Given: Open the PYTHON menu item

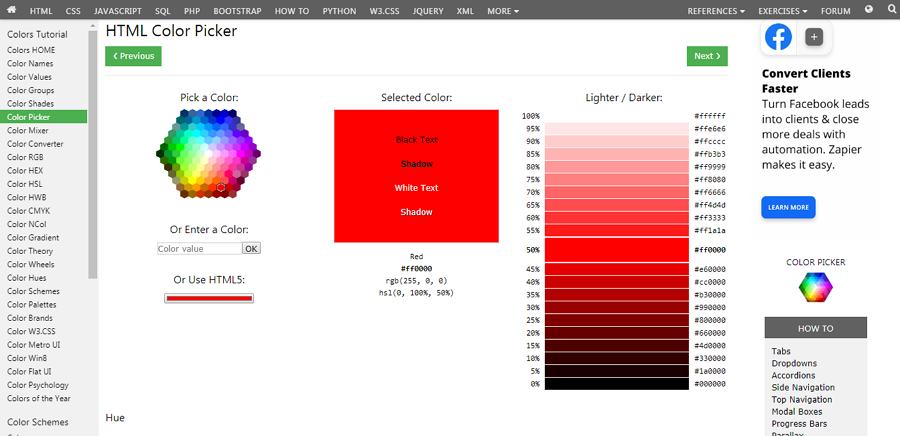Looking at the screenshot, I should [339, 11].
